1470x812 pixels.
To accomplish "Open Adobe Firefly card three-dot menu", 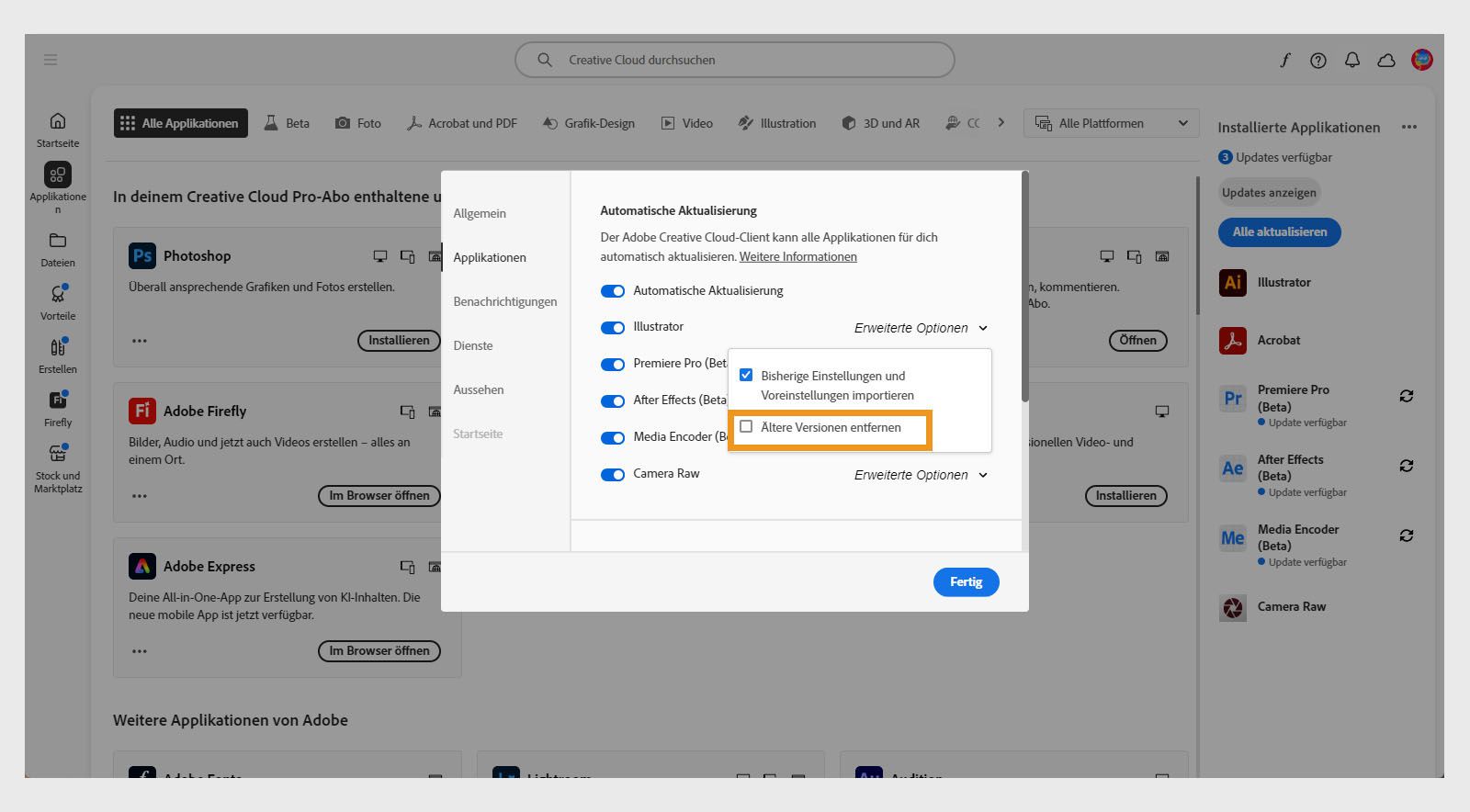I will click(x=140, y=496).
